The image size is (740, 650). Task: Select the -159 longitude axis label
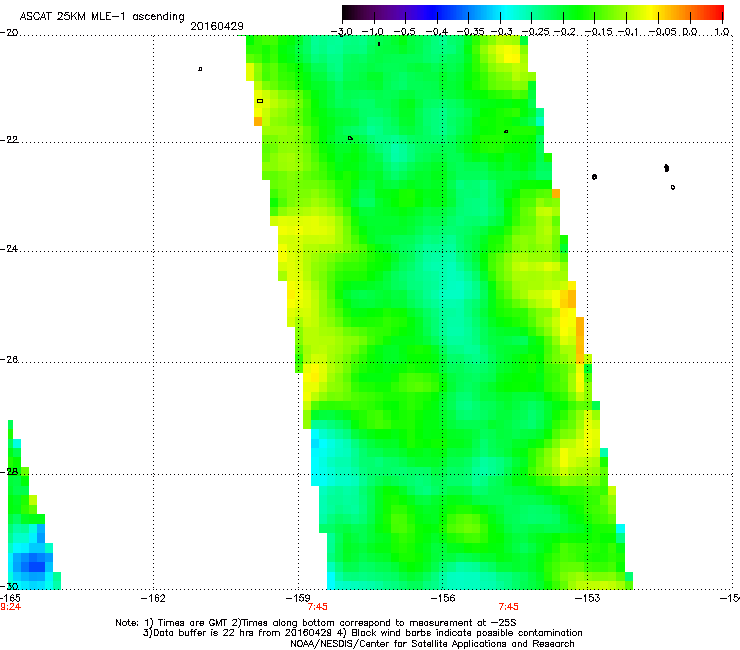coord(298,599)
